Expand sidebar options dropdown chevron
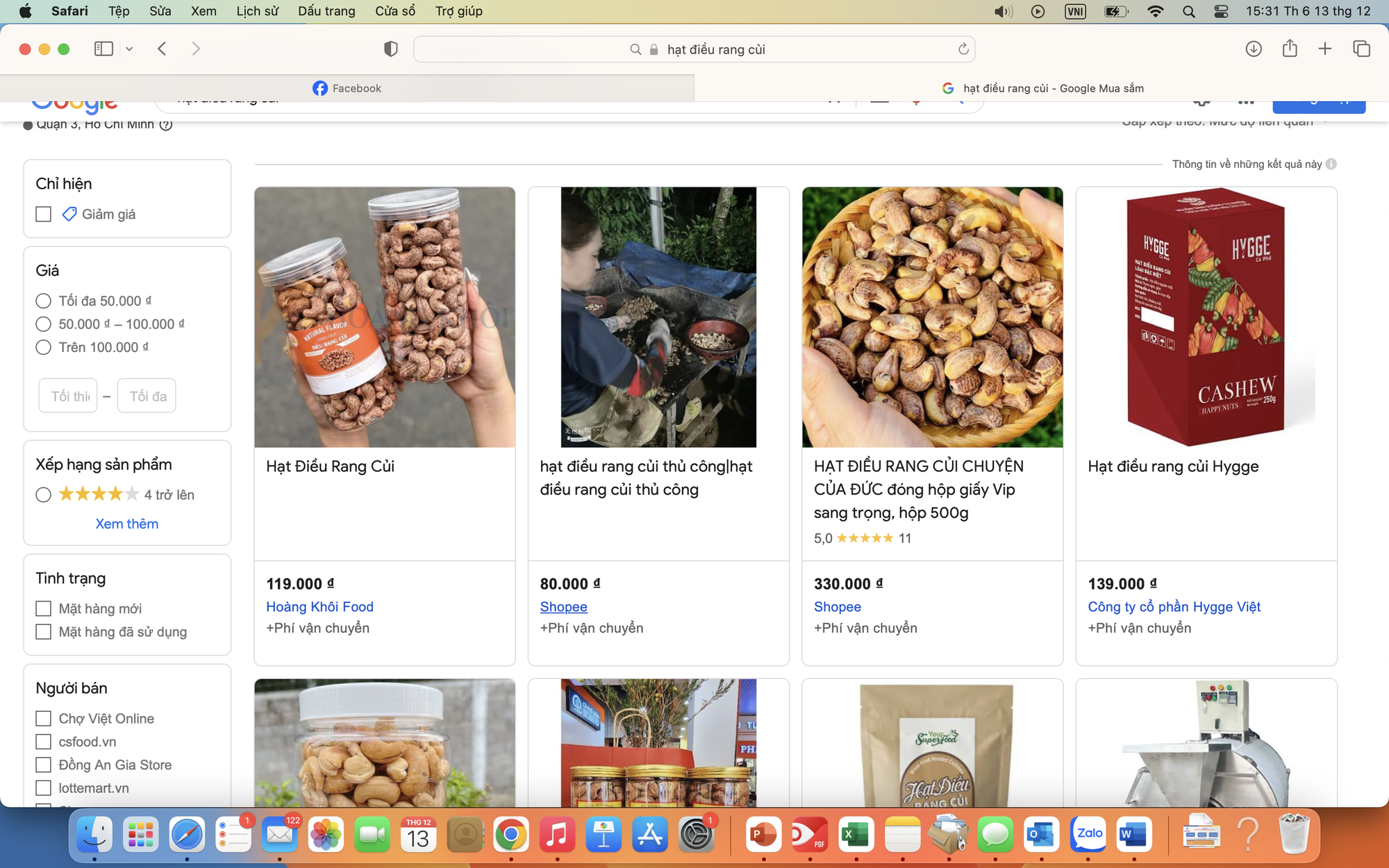 (129, 49)
